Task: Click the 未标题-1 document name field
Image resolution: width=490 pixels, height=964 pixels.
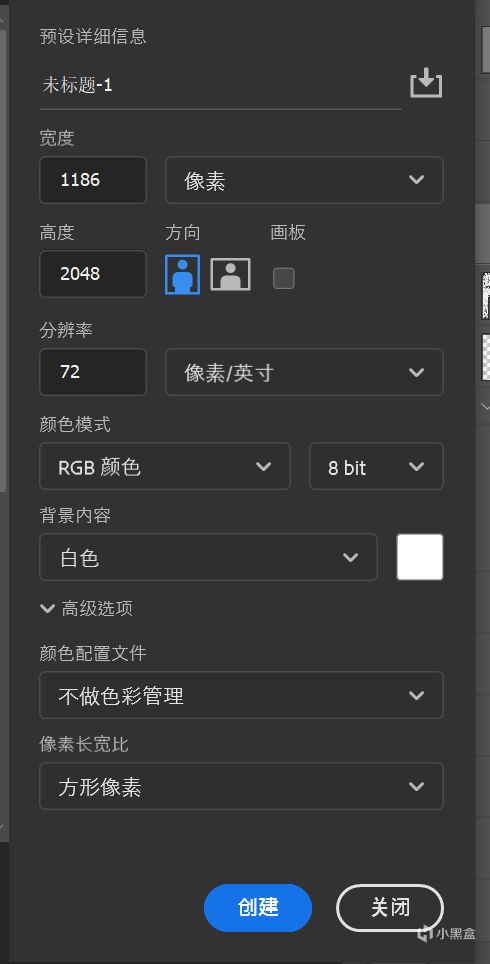Action: point(221,85)
